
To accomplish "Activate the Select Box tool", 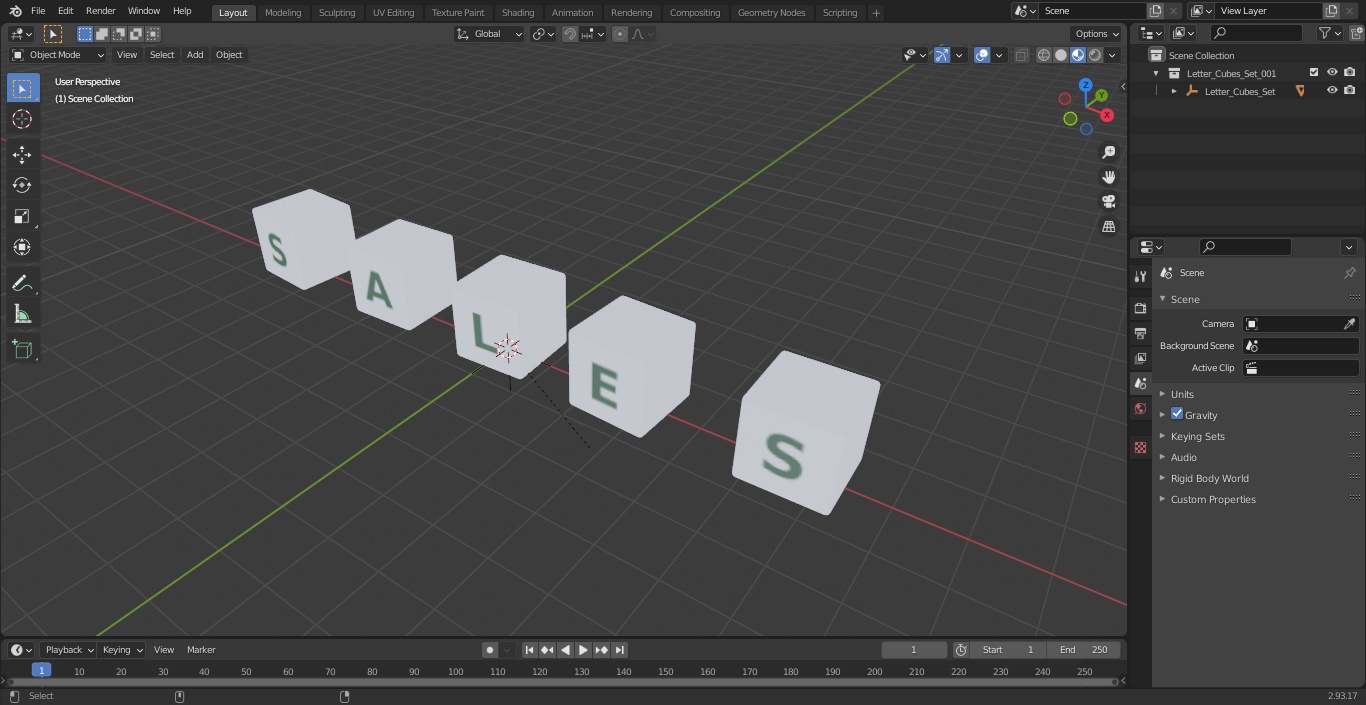I will coord(22,88).
